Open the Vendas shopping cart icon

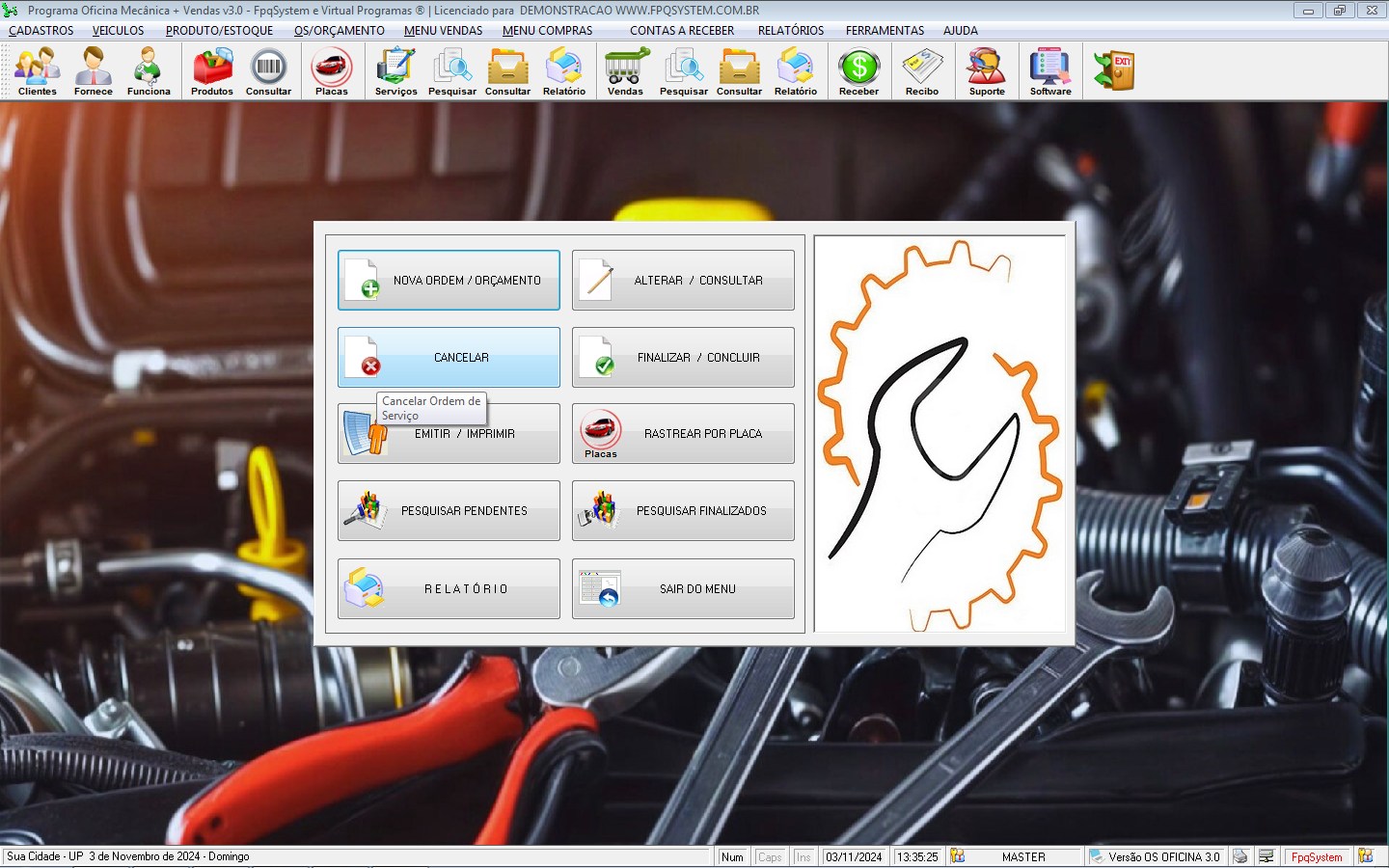click(x=625, y=71)
